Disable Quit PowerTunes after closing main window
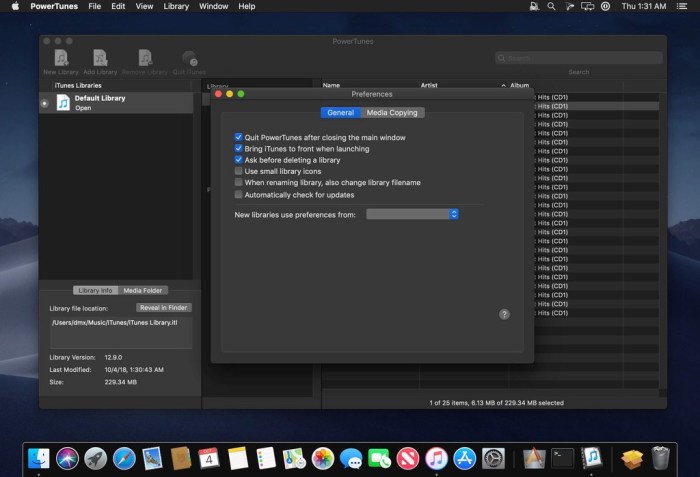 238,137
